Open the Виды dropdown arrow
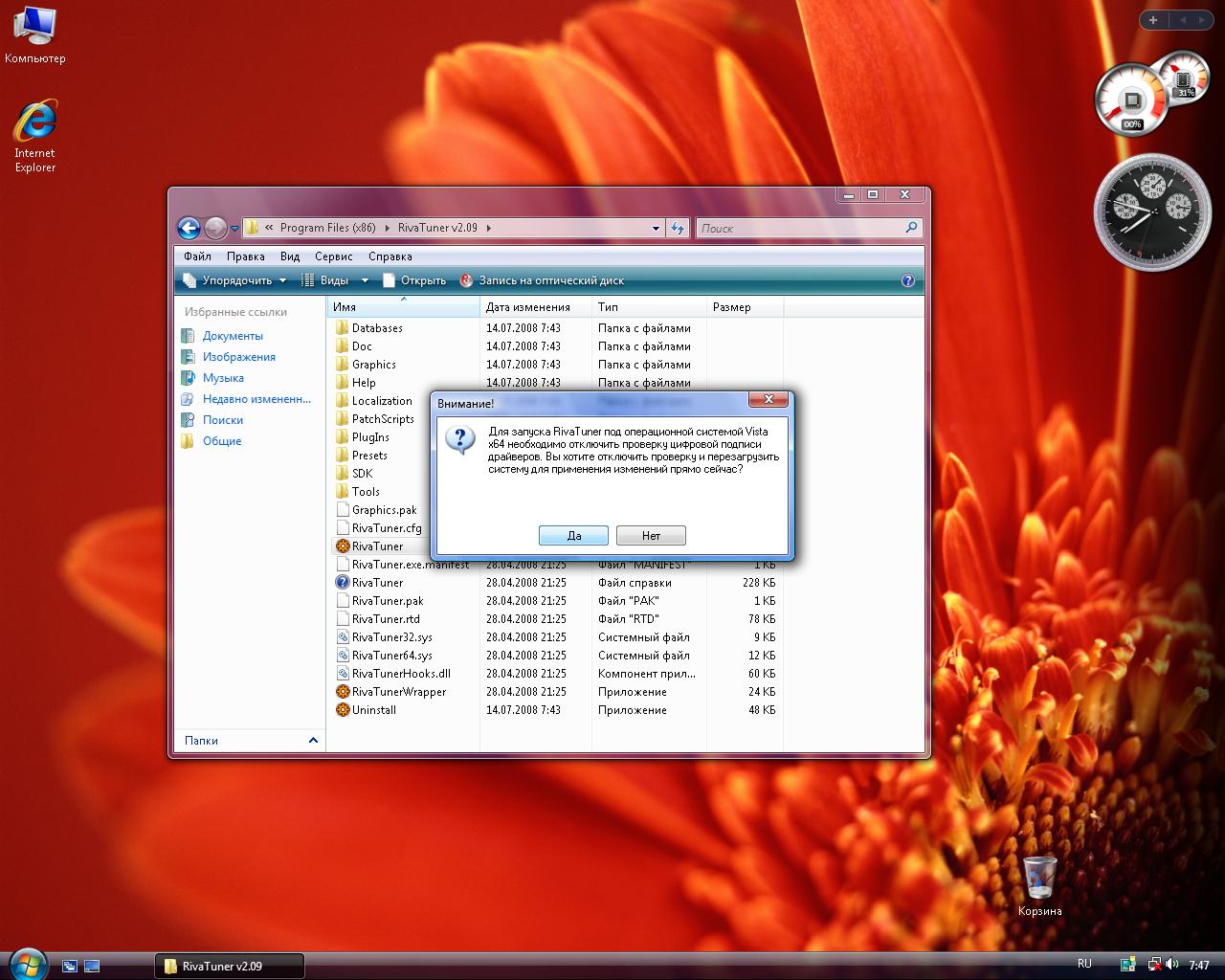Screen dimensions: 1225x980 pos(365,280)
